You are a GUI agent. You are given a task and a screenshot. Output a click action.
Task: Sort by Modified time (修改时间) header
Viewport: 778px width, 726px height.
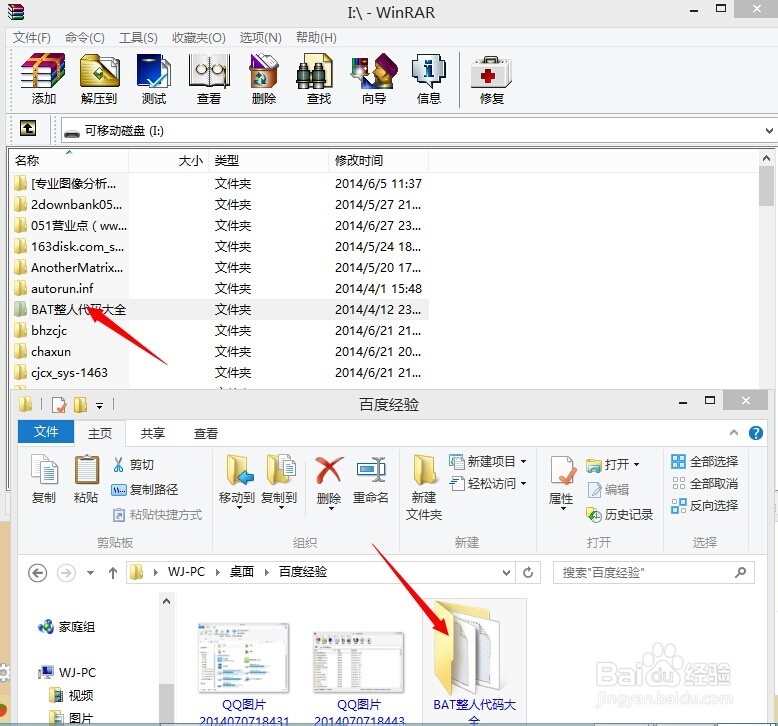tap(379, 161)
